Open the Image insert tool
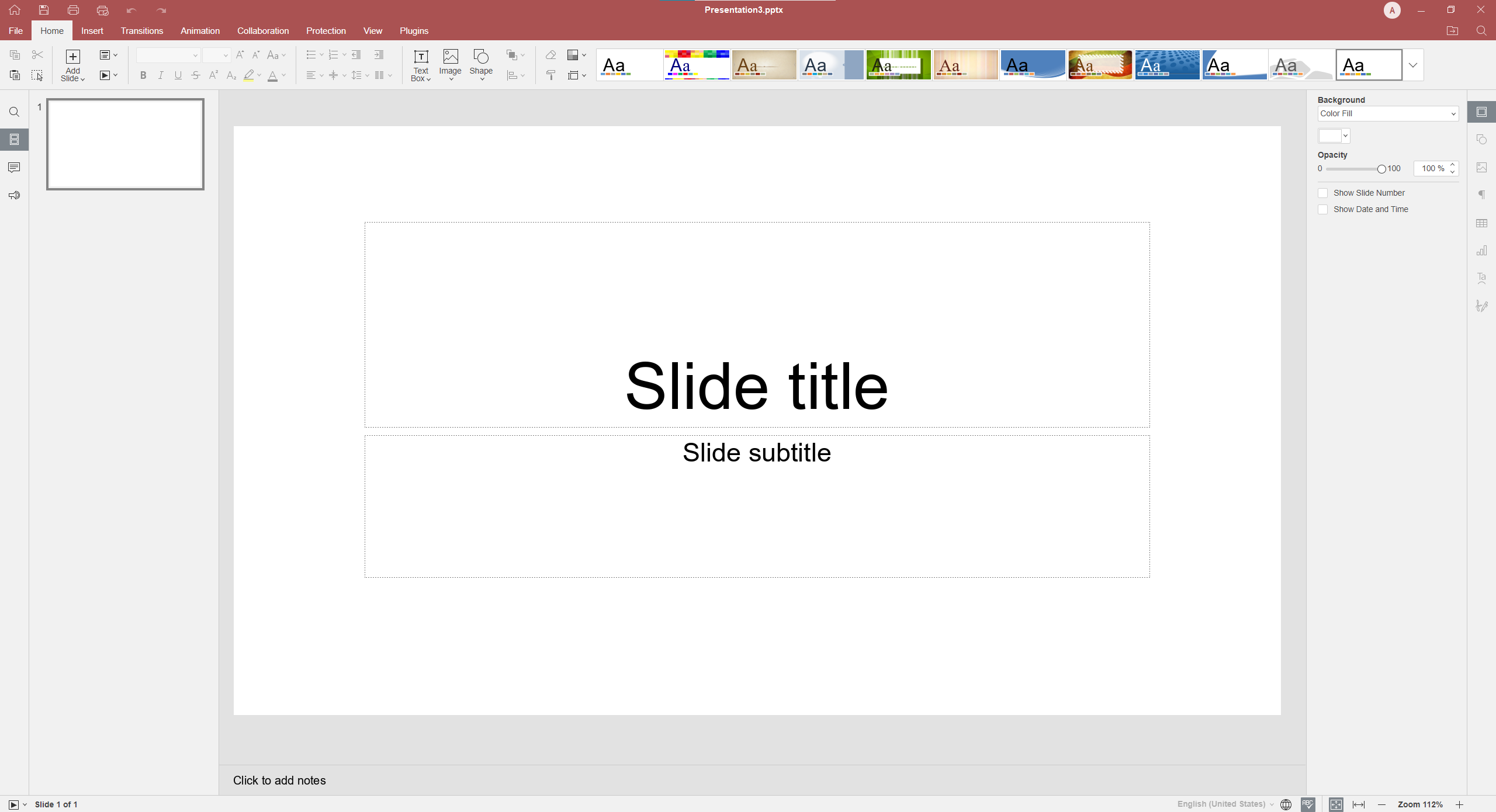The image size is (1496, 812). [x=450, y=65]
